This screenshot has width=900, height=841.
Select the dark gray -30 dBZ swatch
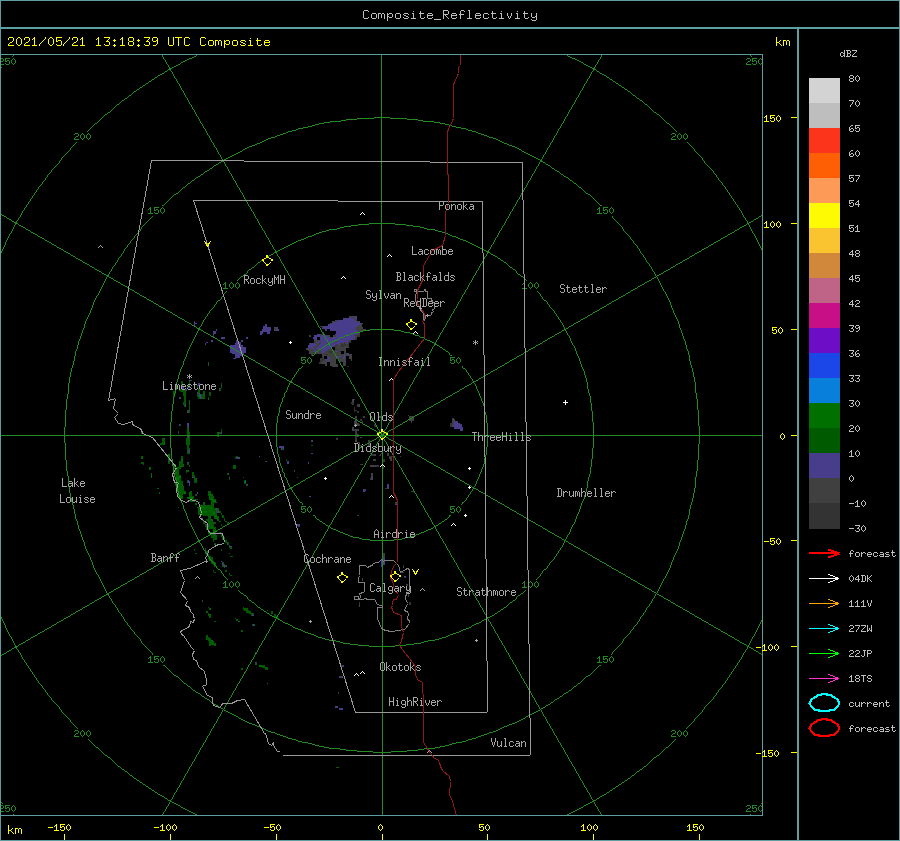click(824, 516)
